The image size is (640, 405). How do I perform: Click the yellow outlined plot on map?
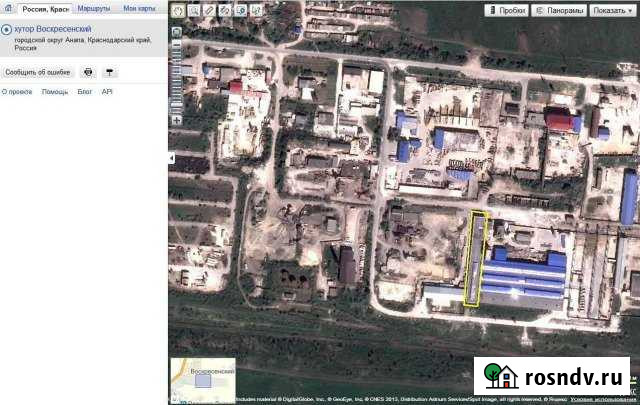click(475, 258)
